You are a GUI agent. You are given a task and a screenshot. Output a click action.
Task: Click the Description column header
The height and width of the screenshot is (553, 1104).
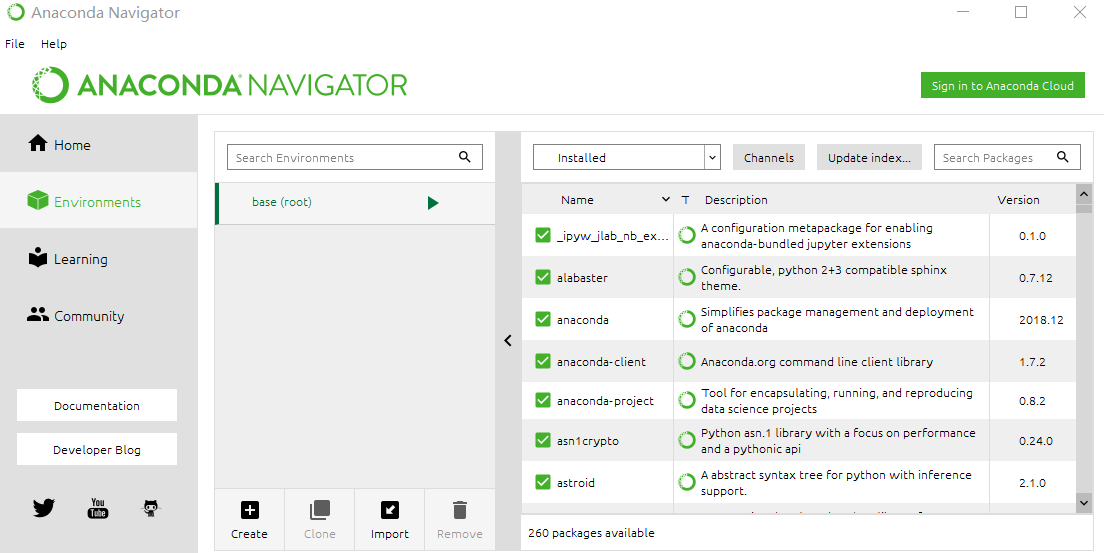(x=736, y=200)
